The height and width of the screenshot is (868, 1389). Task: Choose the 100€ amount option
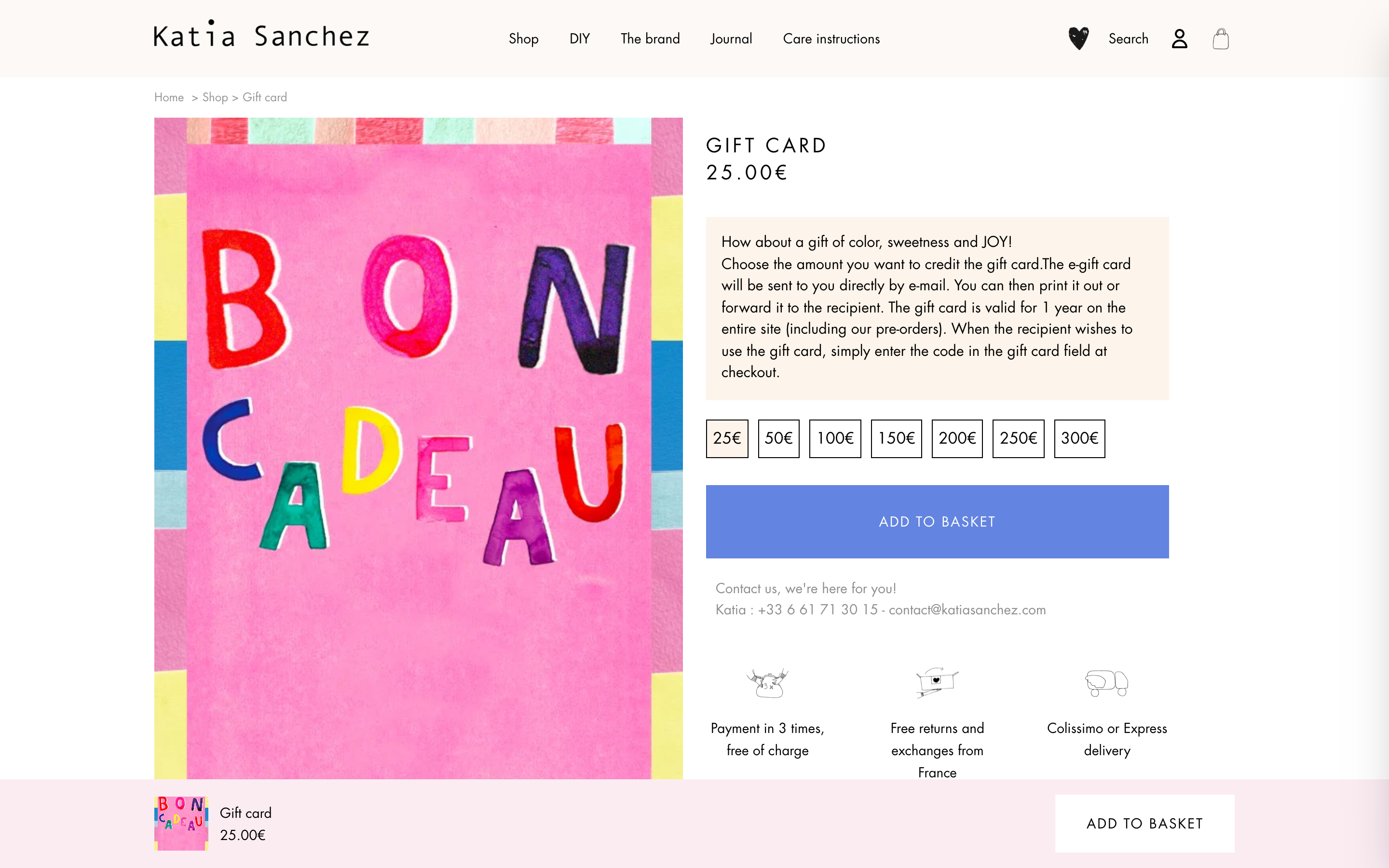[835, 439]
